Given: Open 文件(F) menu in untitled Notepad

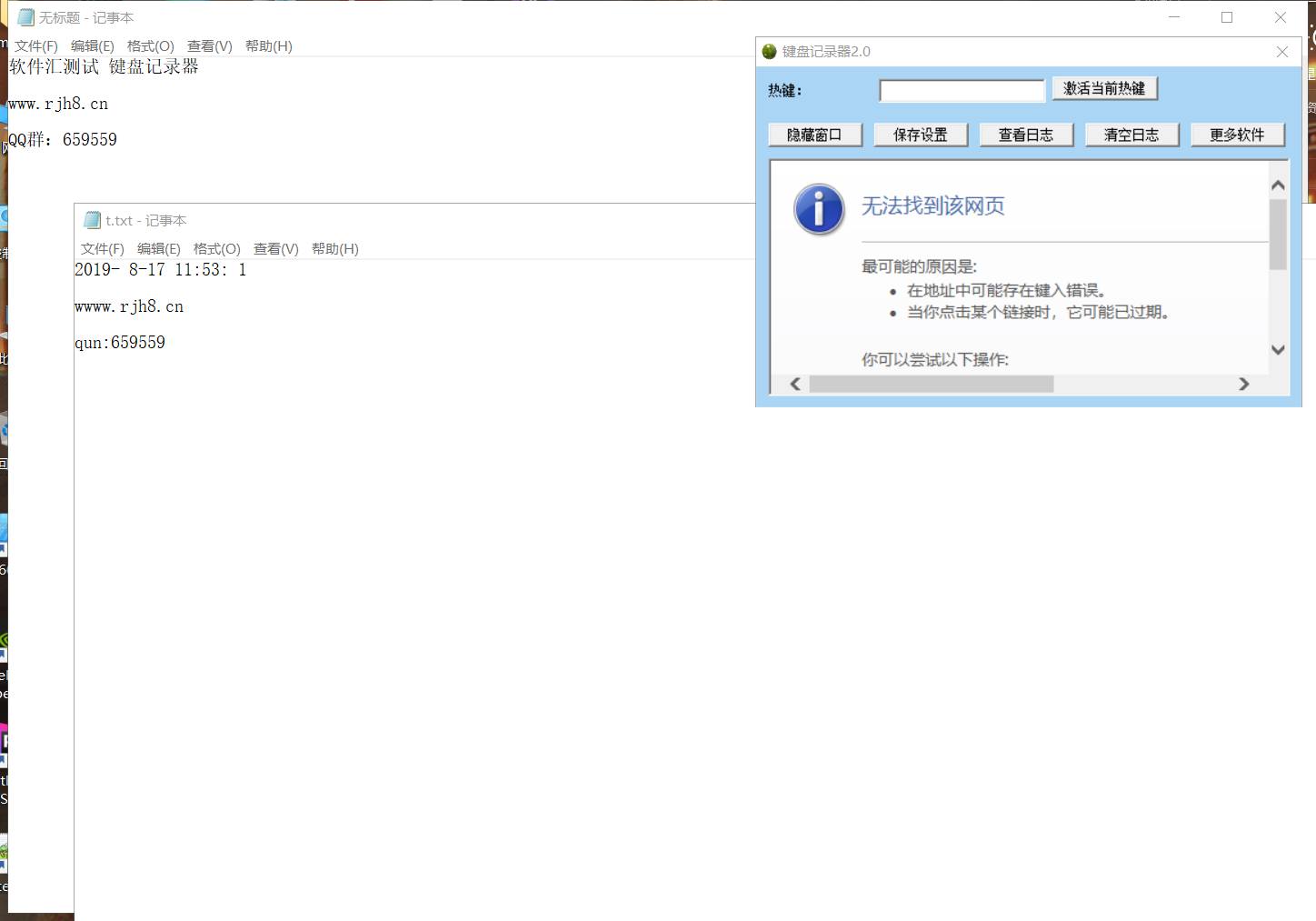Looking at the screenshot, I should (x=35, y=46).
